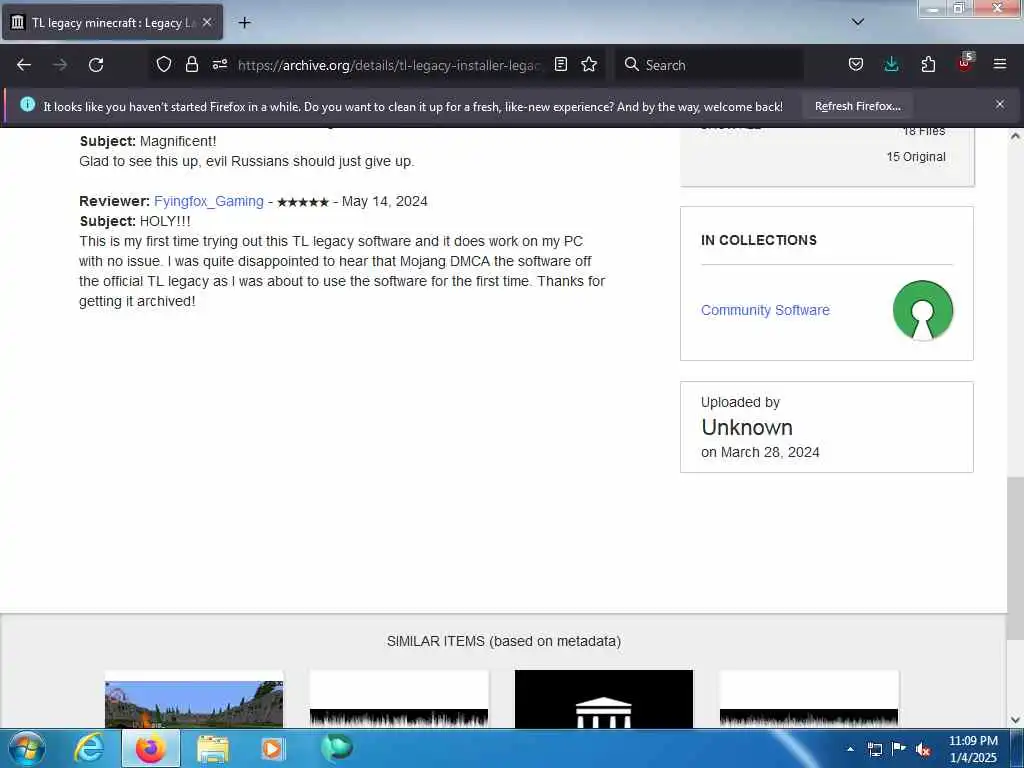Image resolution: width=1024 pixels, height=768 pixels.
Task: Open the Action Center flag icon
Action: [x=899, y=749]
